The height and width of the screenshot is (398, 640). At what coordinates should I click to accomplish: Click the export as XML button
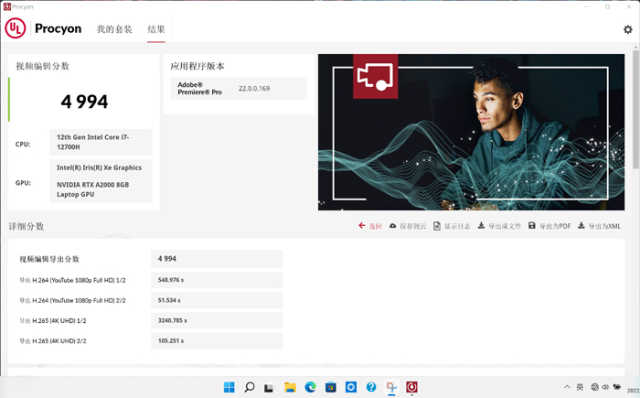click(599, 226)
